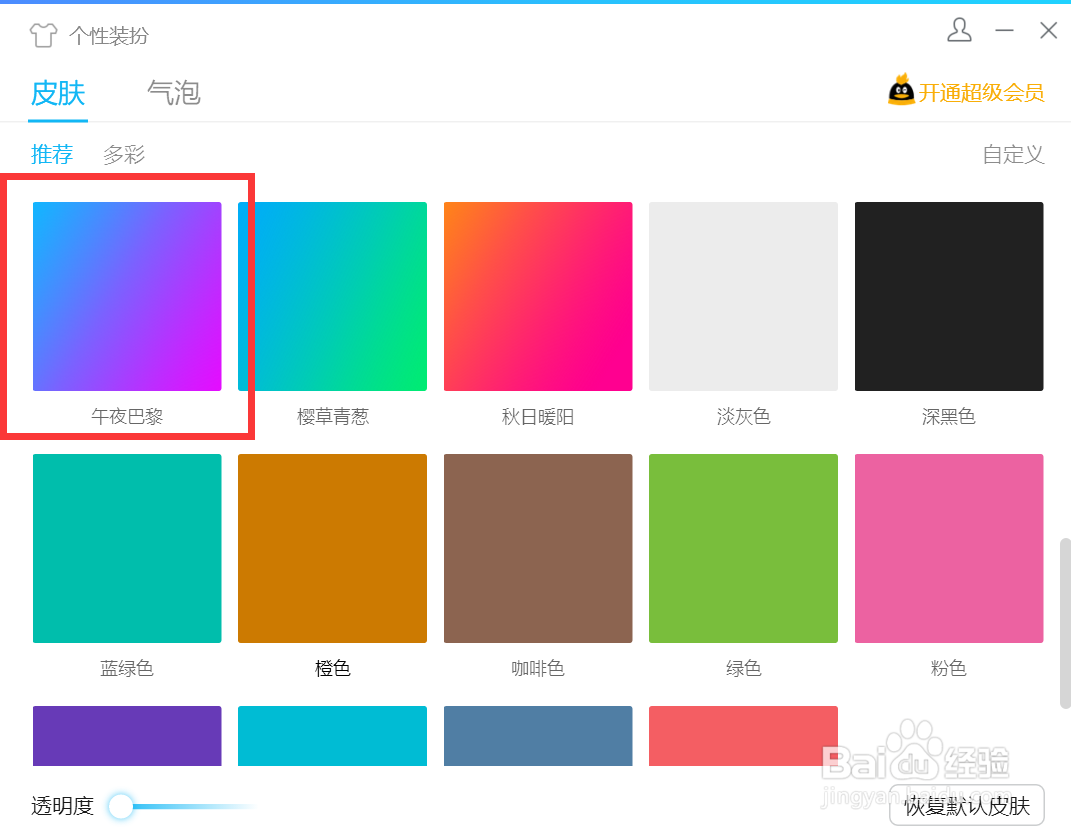Image resolution: width=1071 pixels, height=833 pixels.
Task: Choose the 淡灰色 skin swatch
Action: [743, 296]
